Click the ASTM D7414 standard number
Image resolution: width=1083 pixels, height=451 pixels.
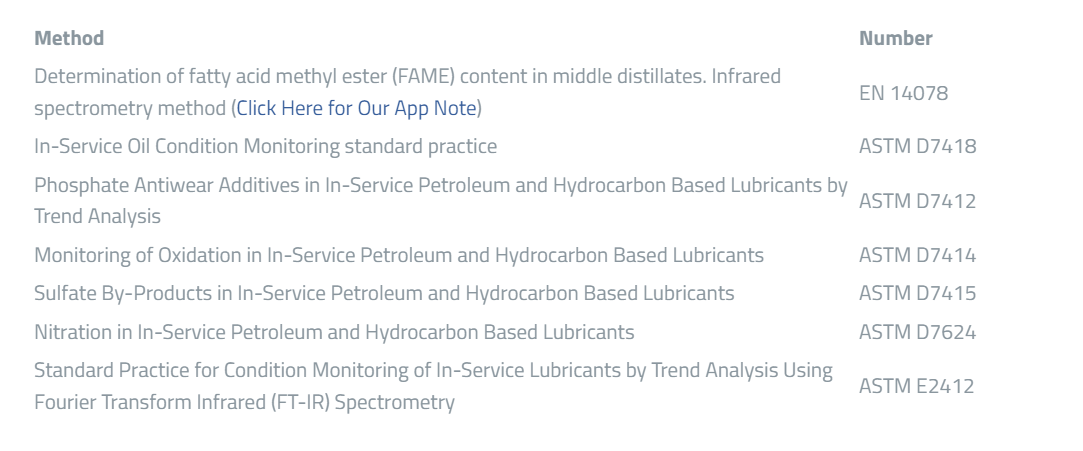pyautogui.click(x=917, y=255)
